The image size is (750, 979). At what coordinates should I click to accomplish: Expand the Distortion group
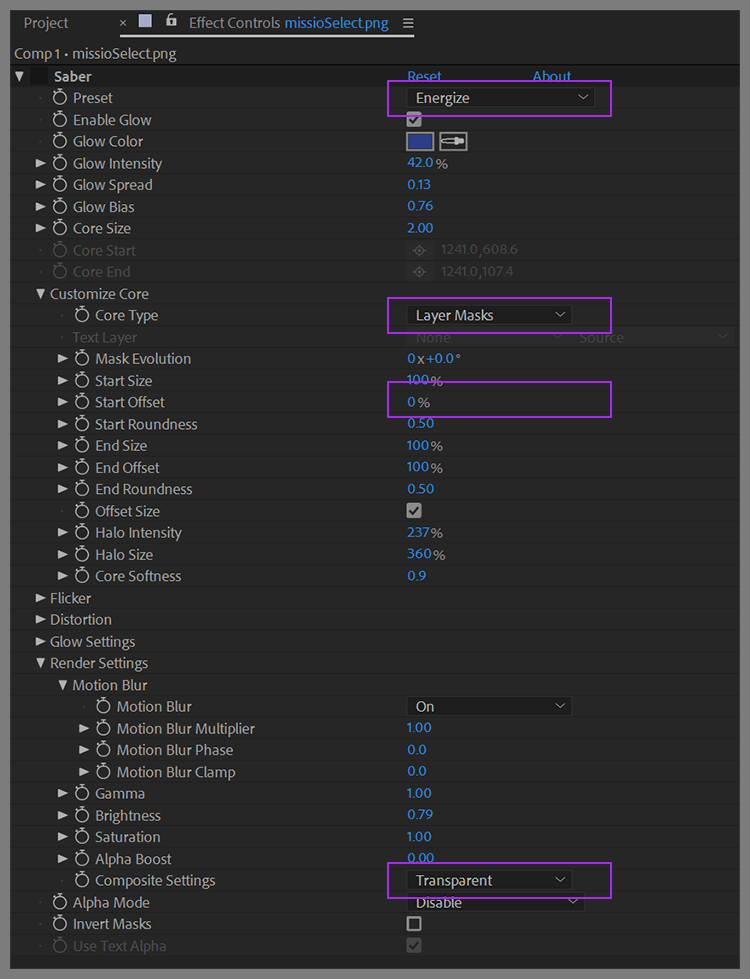(x=41, y=619)
